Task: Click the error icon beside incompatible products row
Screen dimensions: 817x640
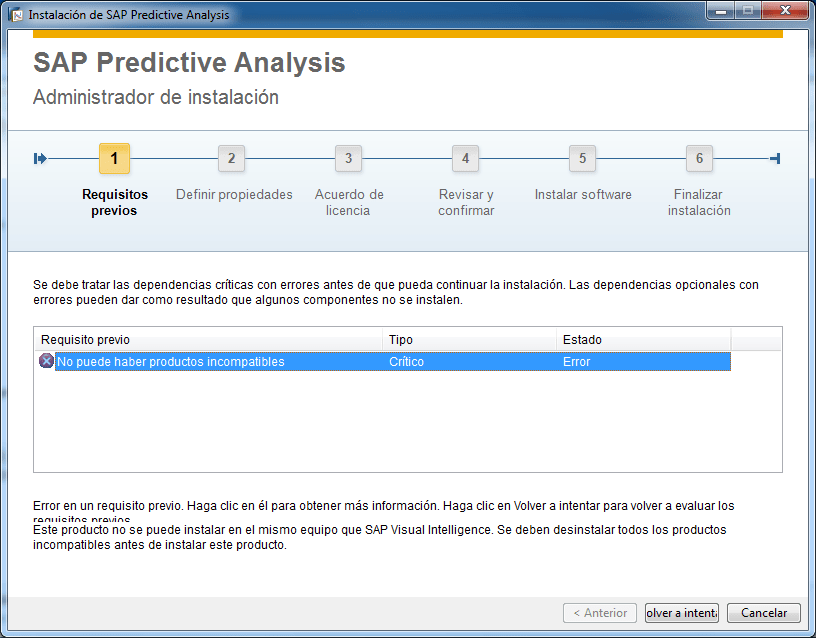Action: point(46,361)
